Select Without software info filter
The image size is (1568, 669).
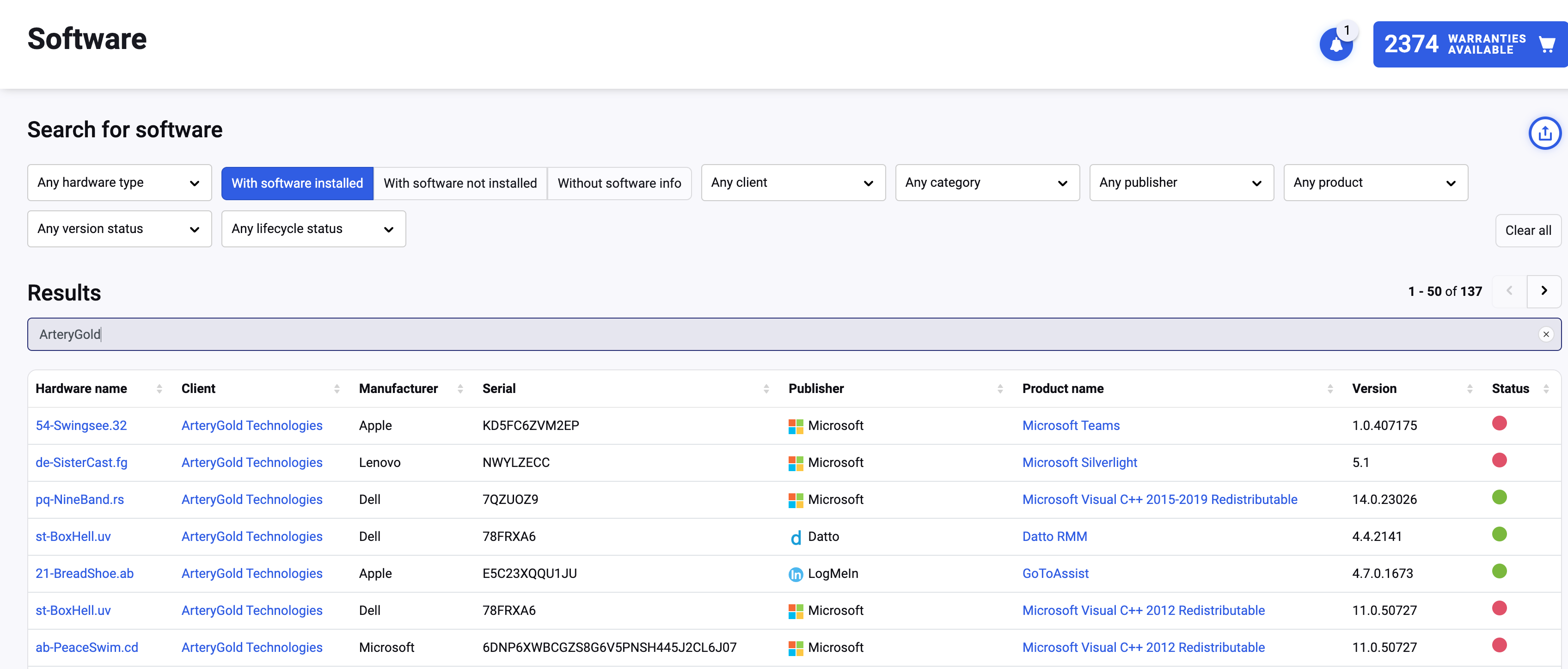coord(619,183)
